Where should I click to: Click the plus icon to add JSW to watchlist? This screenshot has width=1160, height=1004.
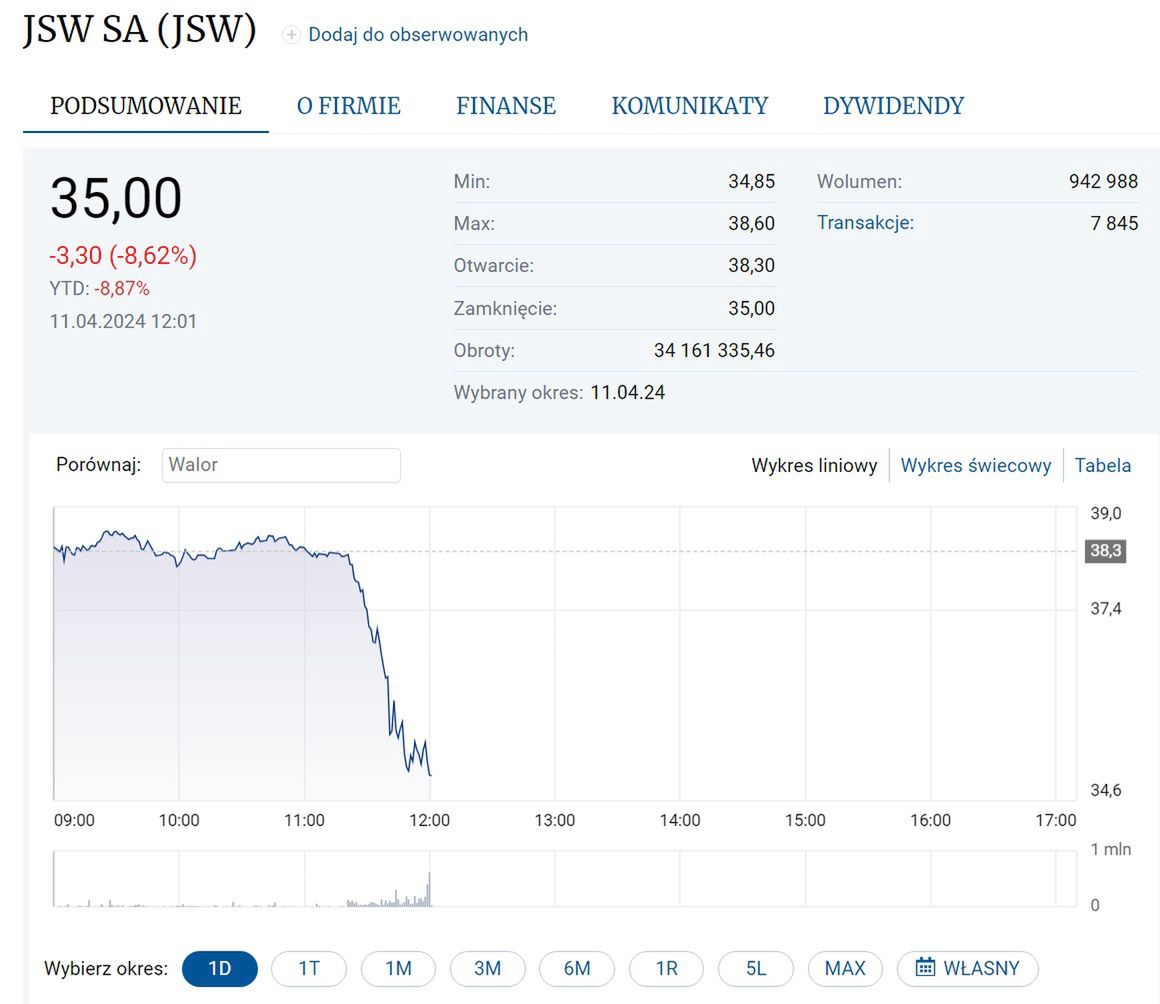(x=290, y=34)
